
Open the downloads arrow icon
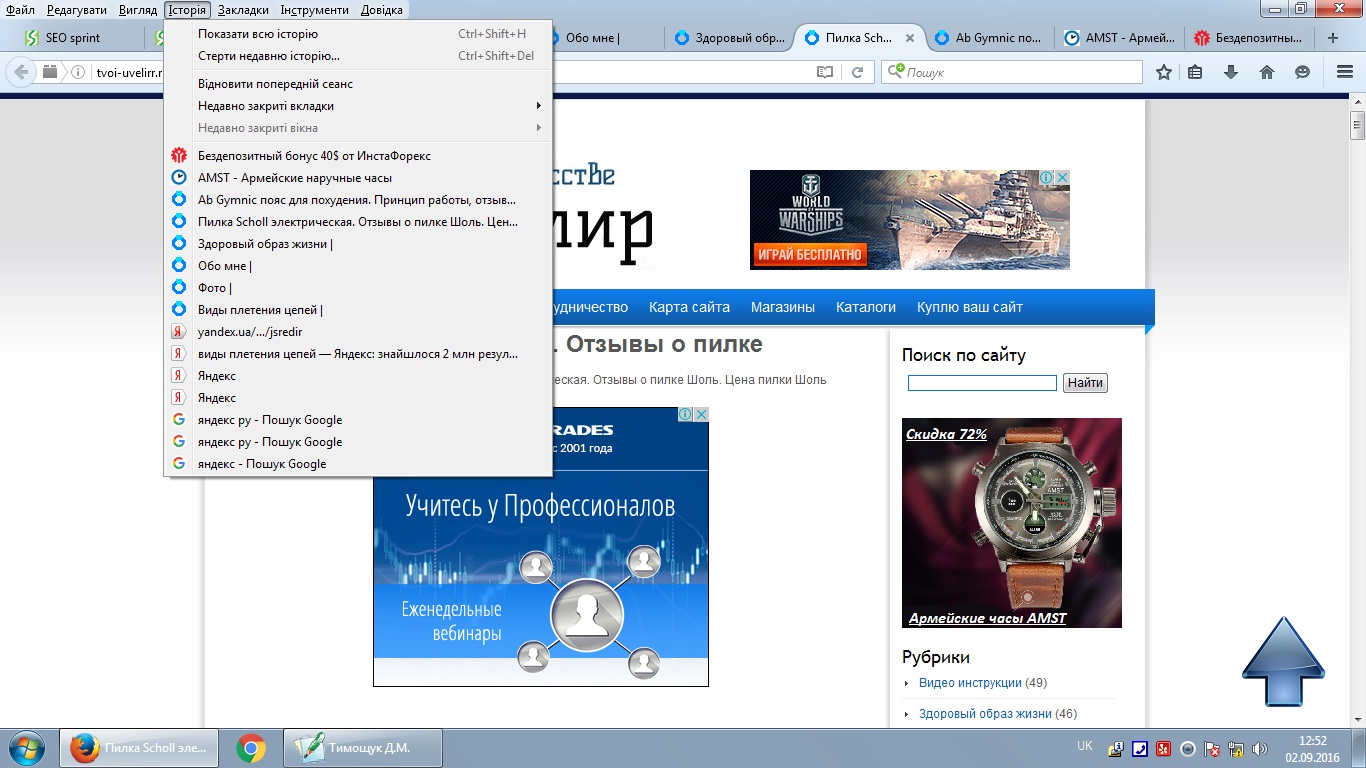(1231, 72)
